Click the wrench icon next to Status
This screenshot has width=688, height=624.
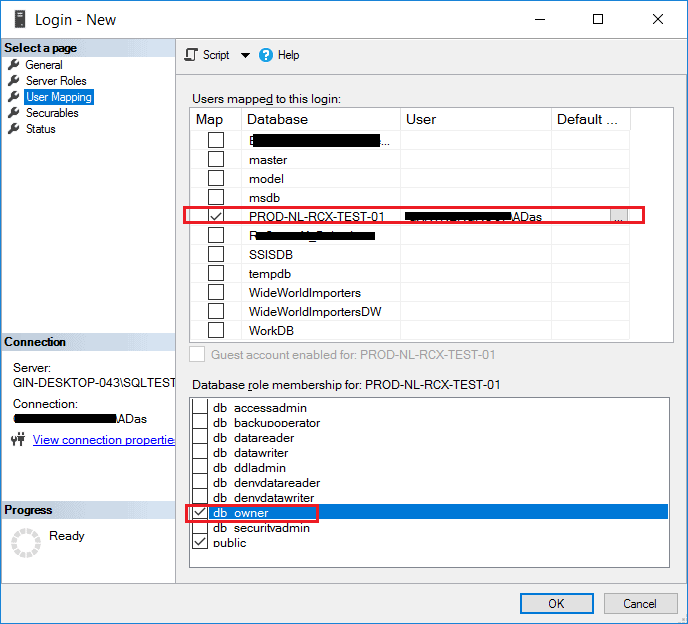[x=14, y=129]
